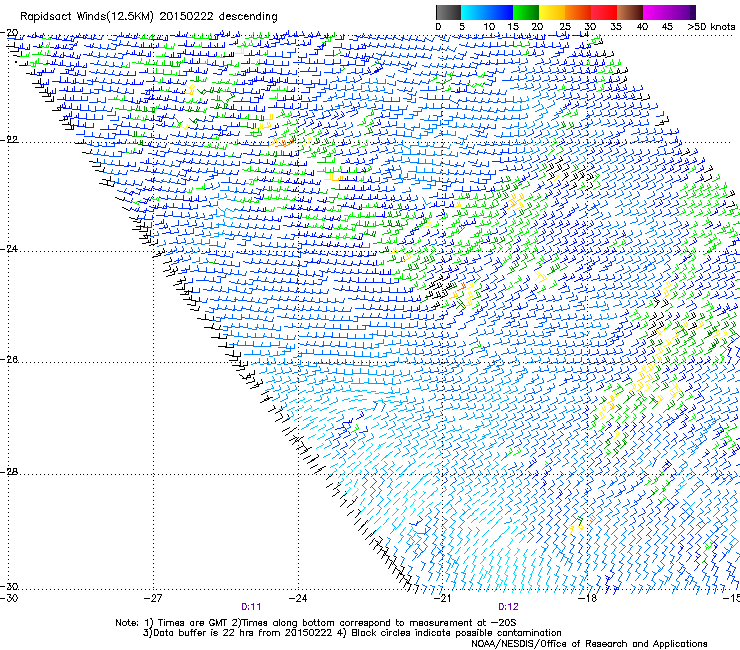Click the NOAA/NESDIS credit text
This screenshot has height=650, width=740.
589,644
